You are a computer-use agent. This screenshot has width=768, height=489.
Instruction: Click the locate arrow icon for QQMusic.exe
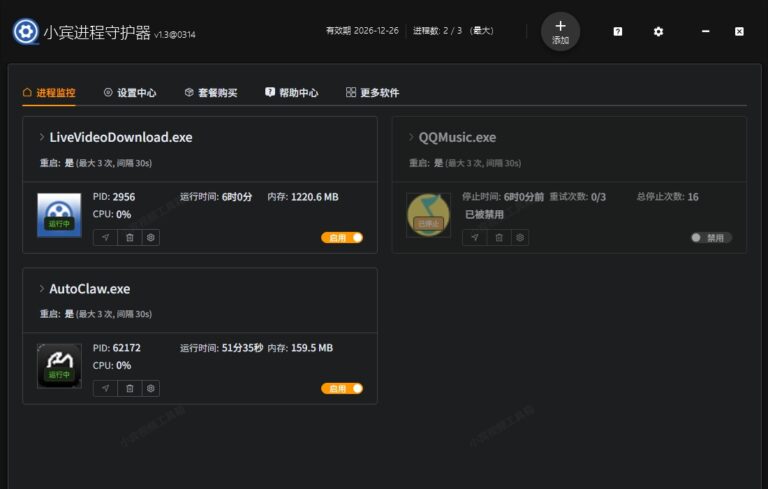475,238
